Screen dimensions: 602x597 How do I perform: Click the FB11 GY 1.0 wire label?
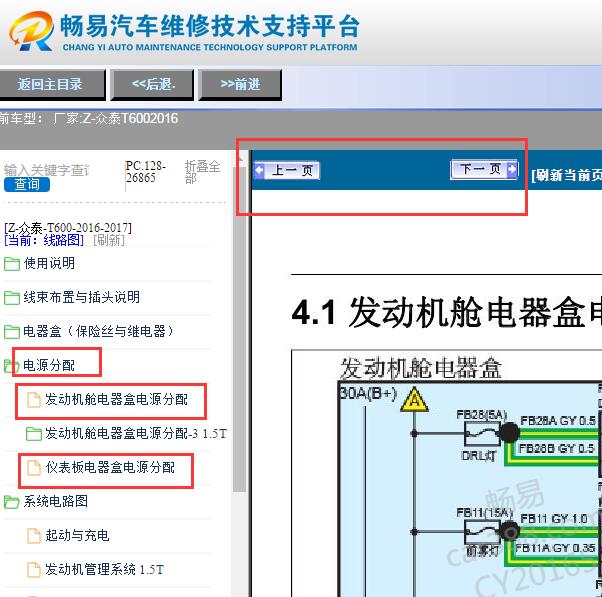pyautogui.click(x=554, y=519)
